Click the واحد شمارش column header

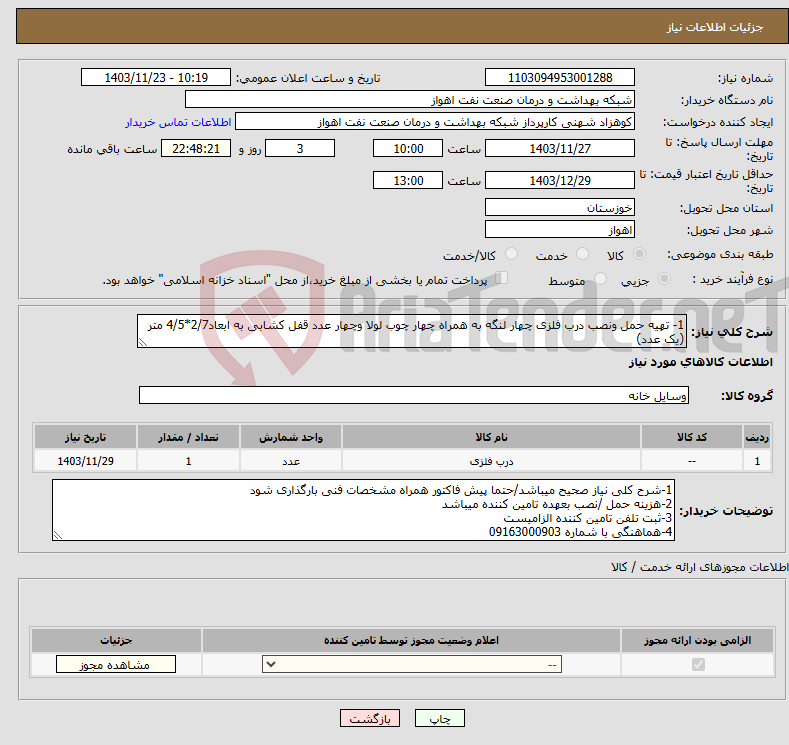click(291, 437)
